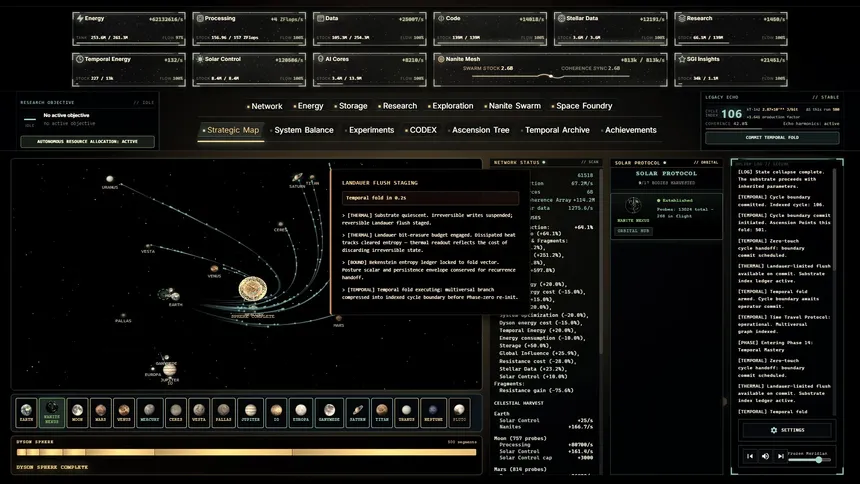This screenshot has width=860, height=484.
Task: Select the Mars tile in body bar
Action: pyautogui.click(x=101, y=413)
